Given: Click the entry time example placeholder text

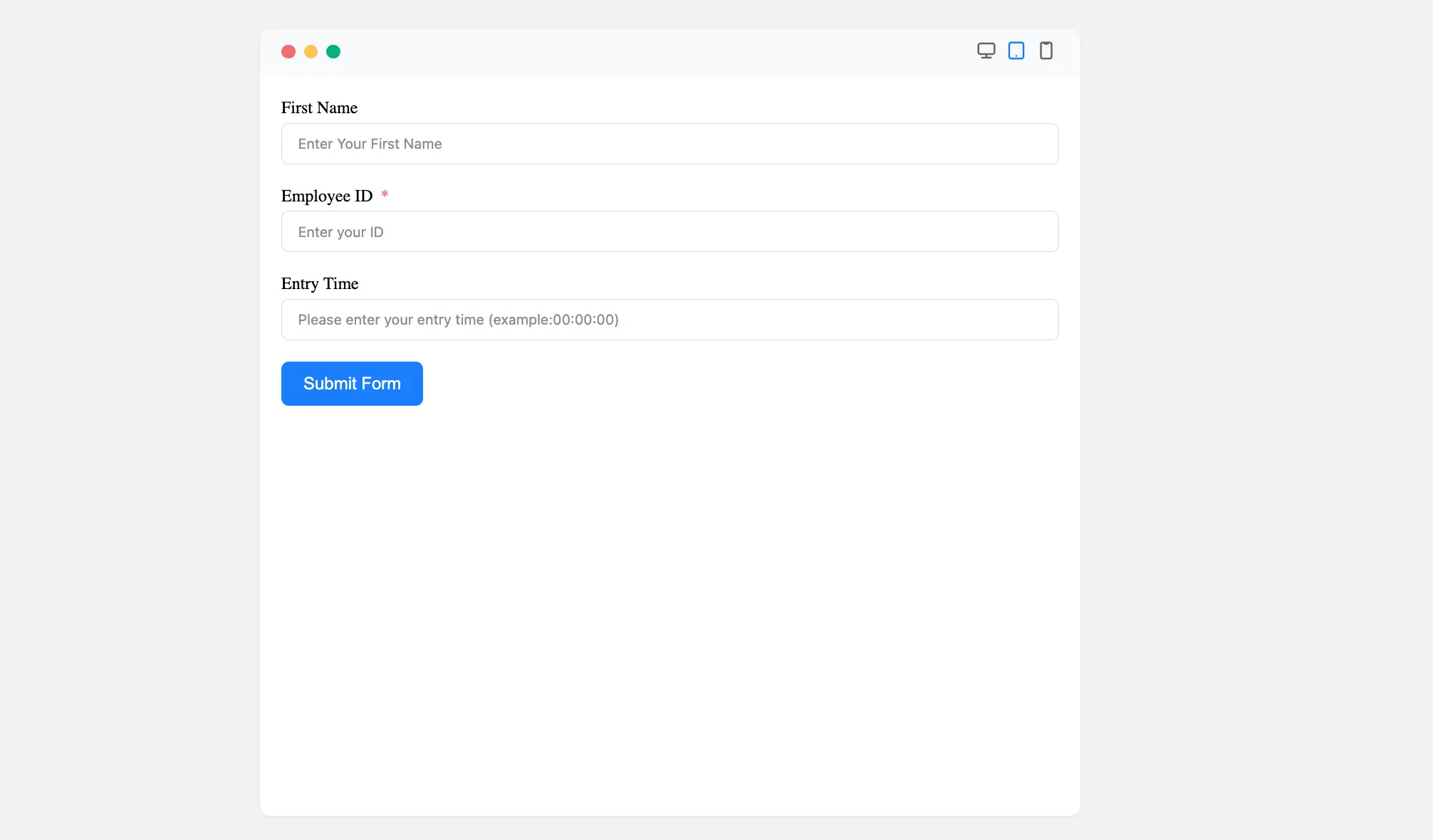Looking at the screenshot, I should (x=458, y=320).
